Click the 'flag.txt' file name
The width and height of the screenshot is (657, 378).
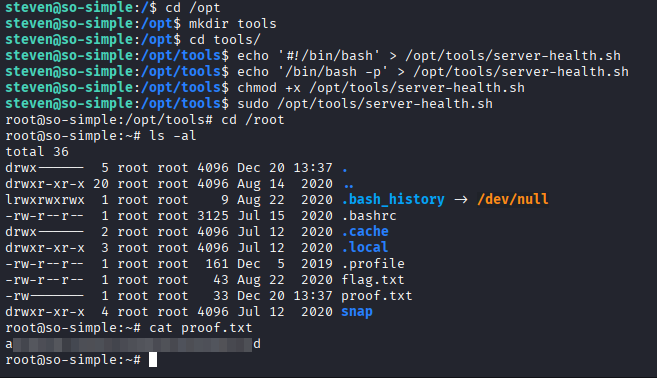tap(373, 280)
